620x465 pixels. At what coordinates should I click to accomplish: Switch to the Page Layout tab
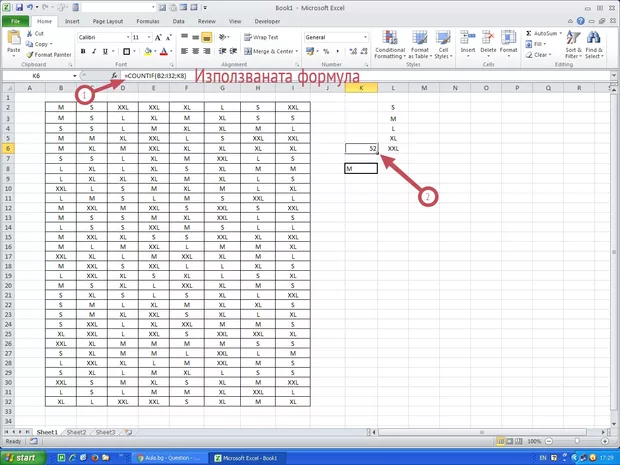108,21
